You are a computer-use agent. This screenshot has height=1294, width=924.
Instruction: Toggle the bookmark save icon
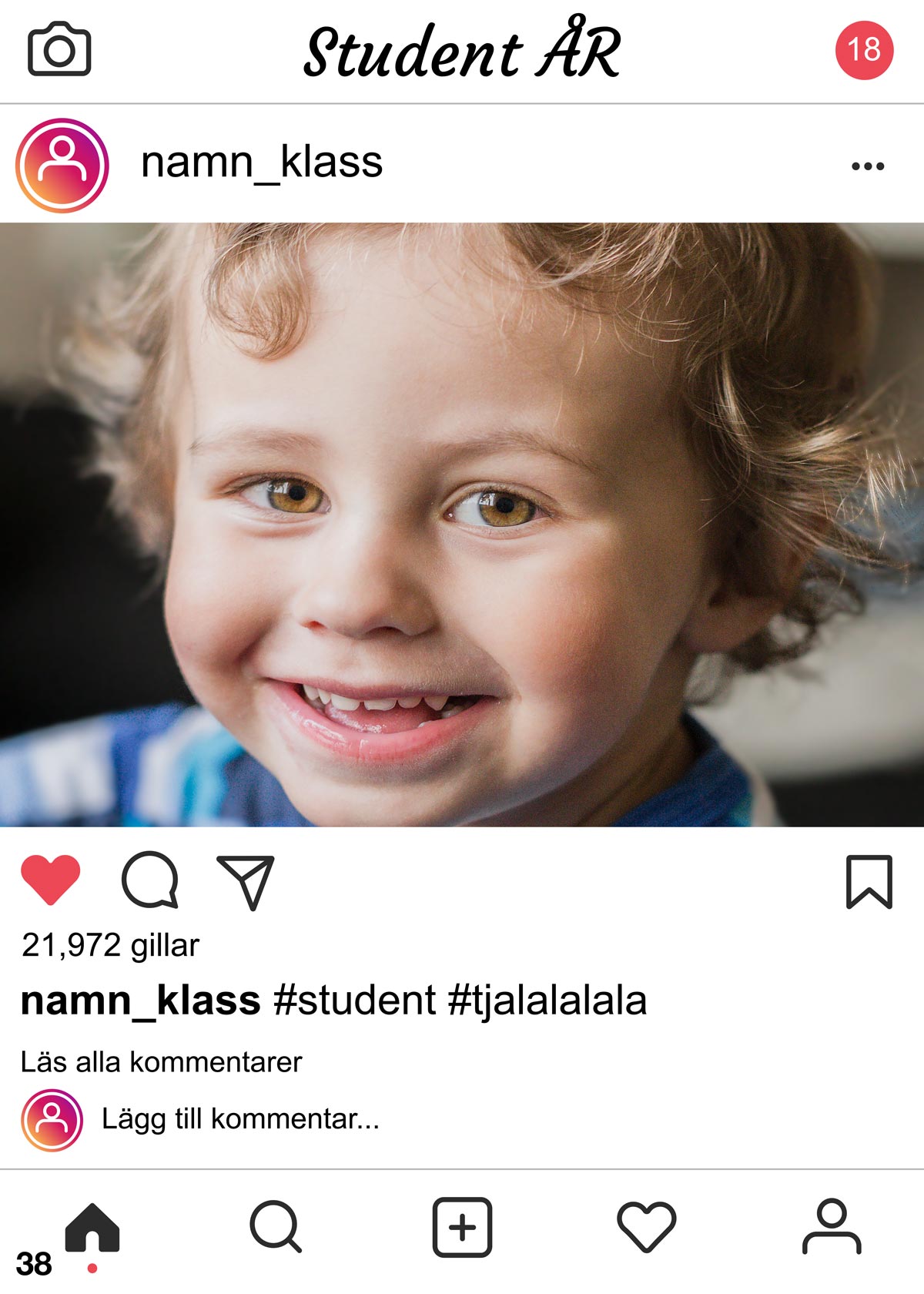pyautogui.click(x=869, y=882)
